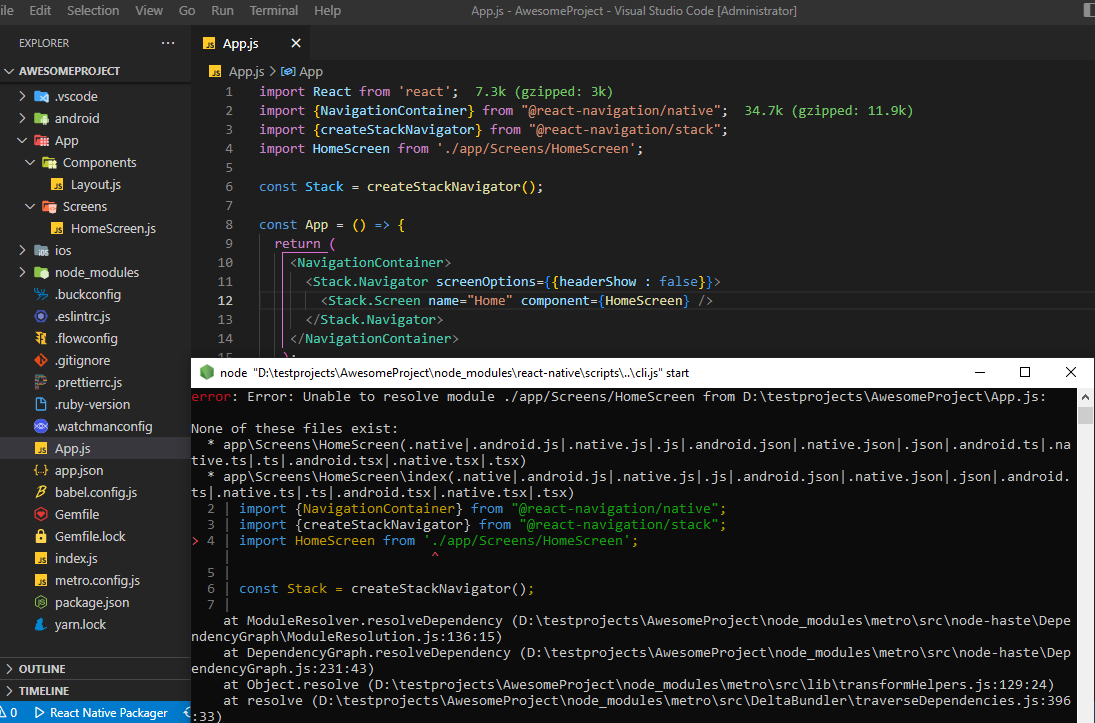The image size is (1095, 723).
Task: Click the .watchmanconfig file icon
Action: point(41,427)
